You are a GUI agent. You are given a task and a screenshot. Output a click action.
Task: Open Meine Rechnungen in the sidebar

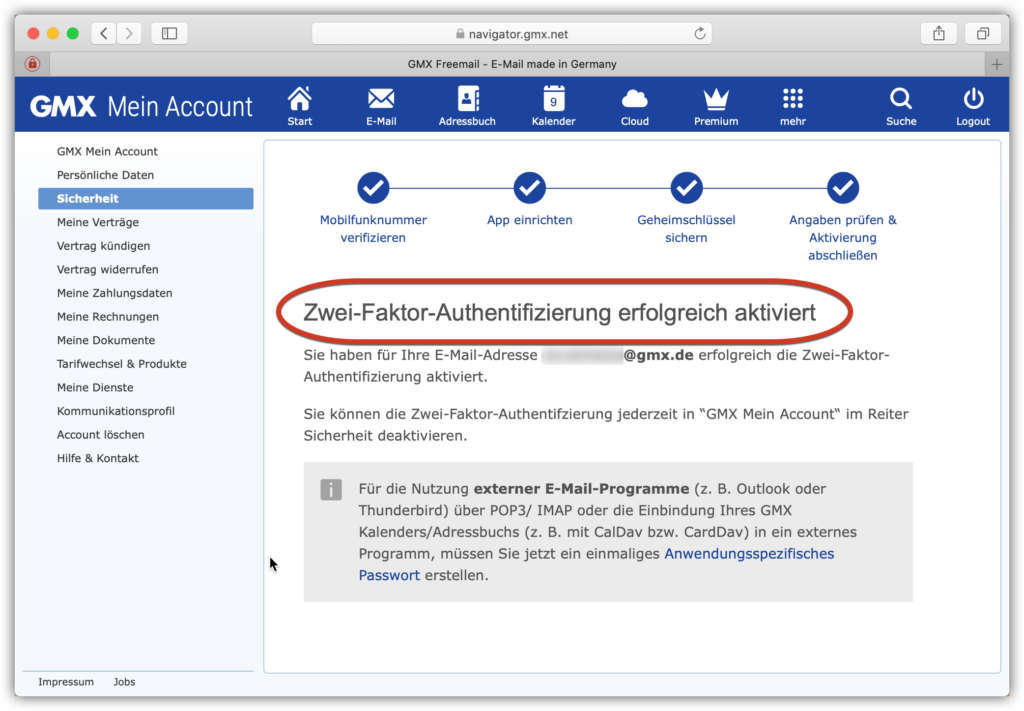108,317
